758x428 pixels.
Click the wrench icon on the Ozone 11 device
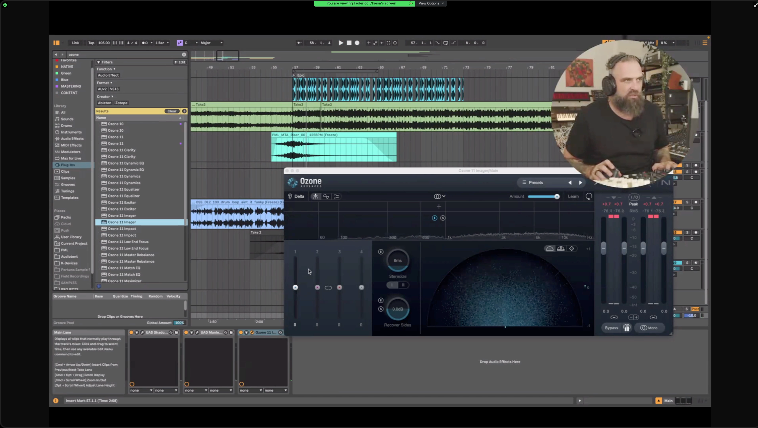coord(251,333)
